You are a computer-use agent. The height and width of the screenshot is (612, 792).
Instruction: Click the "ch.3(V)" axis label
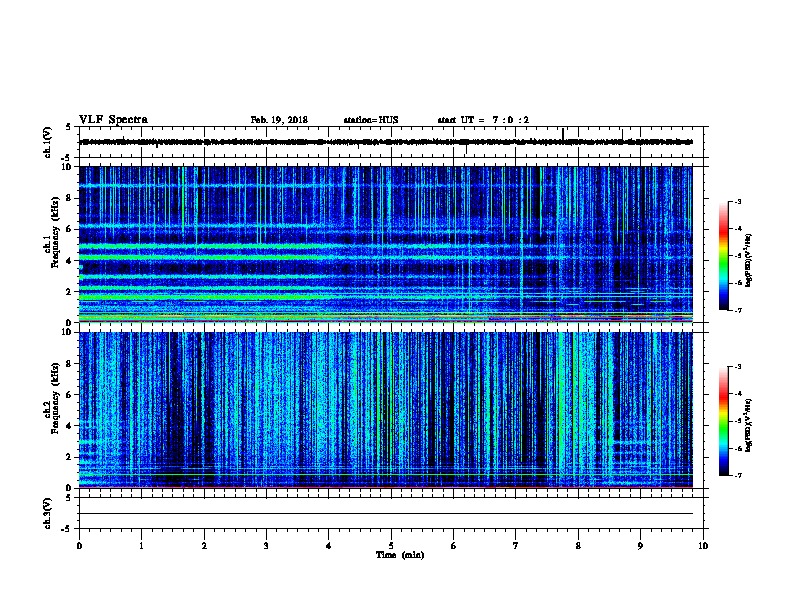pyautogui.click(x=47, y=513)
